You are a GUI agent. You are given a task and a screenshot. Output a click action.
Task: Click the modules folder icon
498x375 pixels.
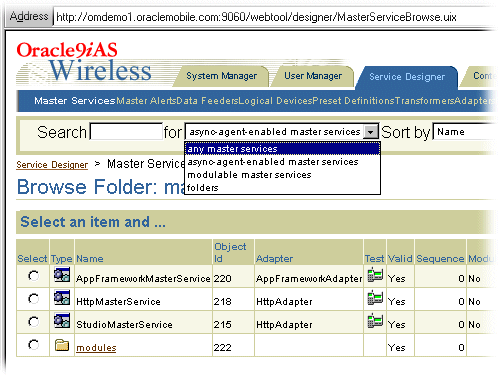(62, 345)
